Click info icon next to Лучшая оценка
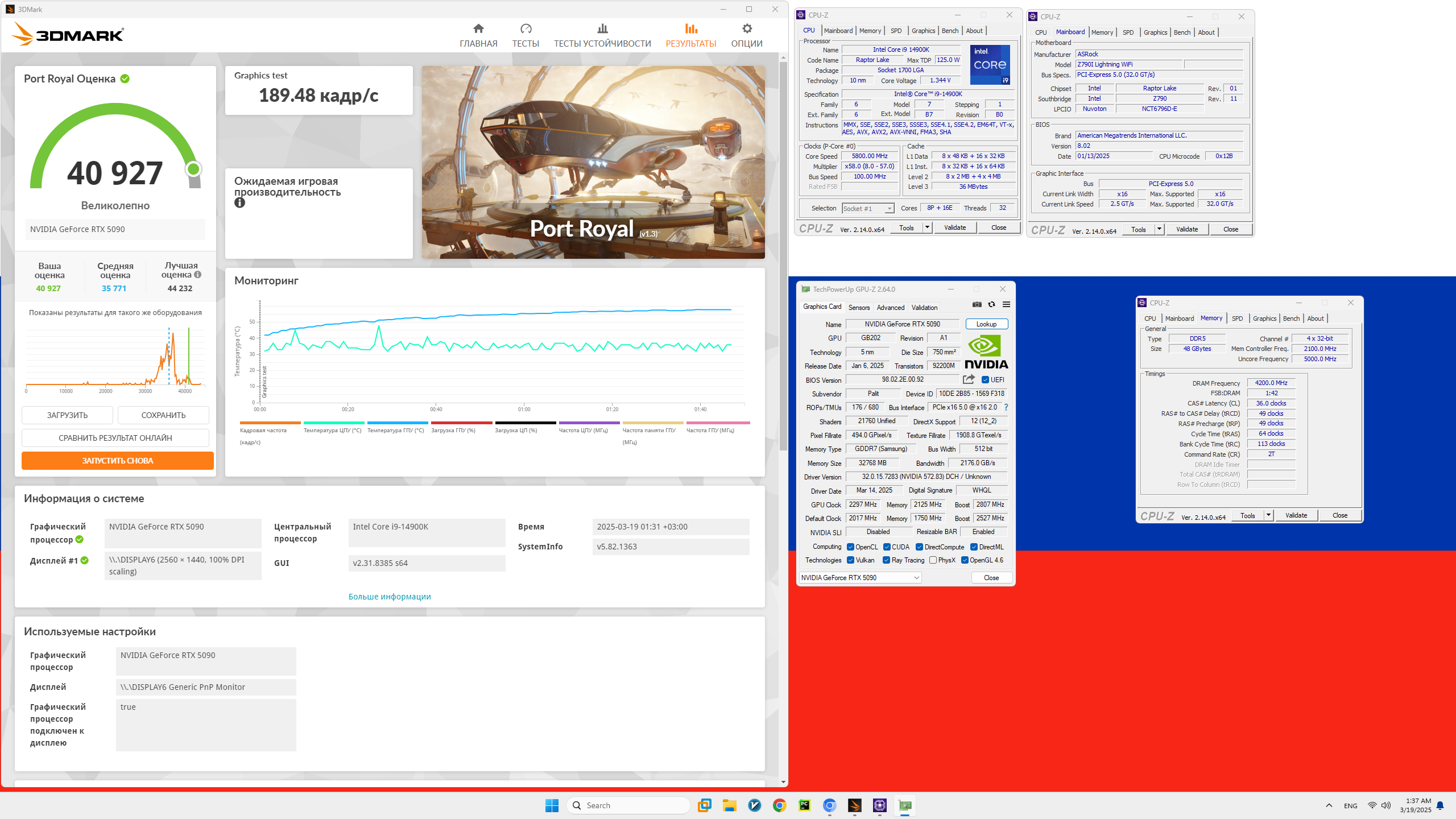Screen dimensions: 1456x819 (198, 275)
